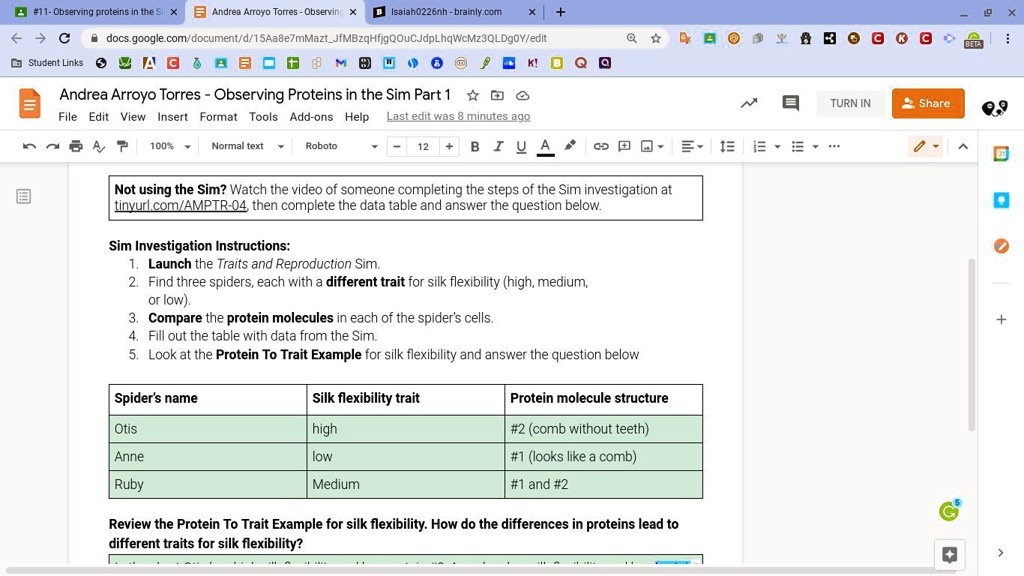1024x576 pixels.
Task: Open the Keep side panel
Action: (x=1001, y=200)
